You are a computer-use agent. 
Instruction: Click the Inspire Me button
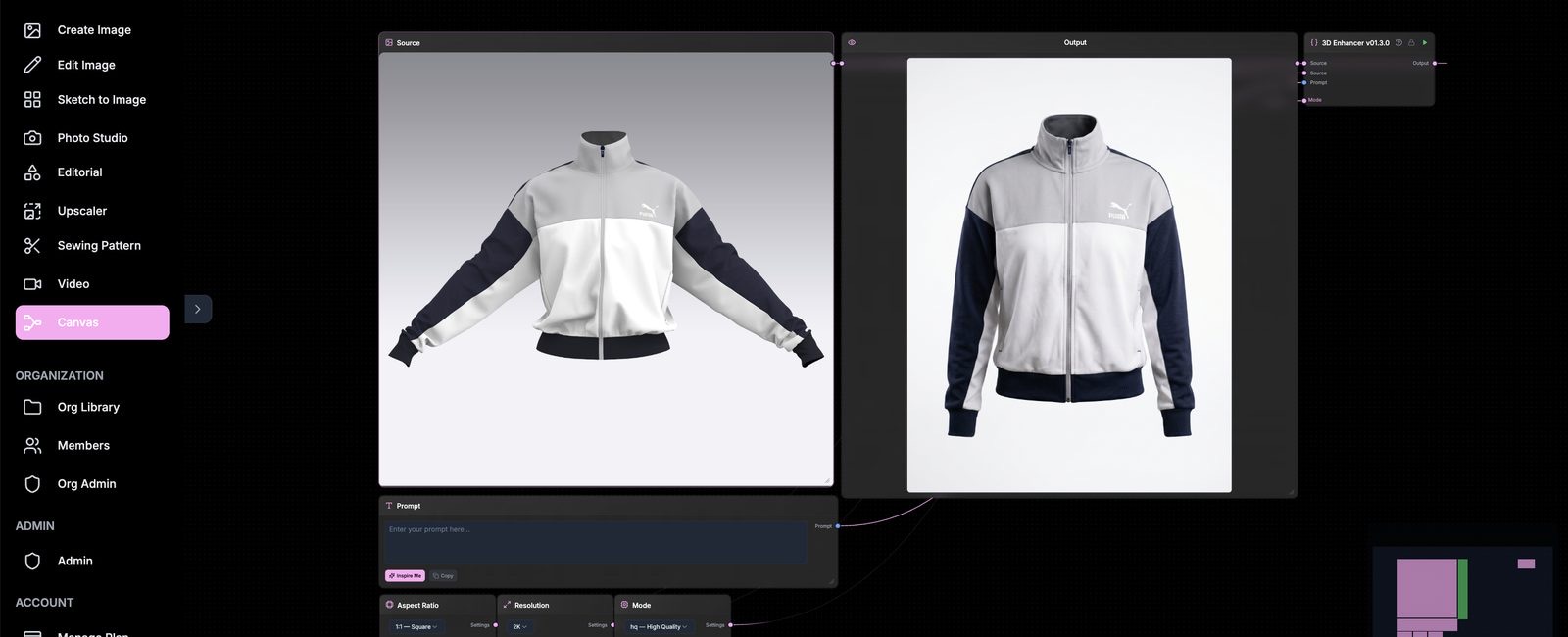coord(405,576)
